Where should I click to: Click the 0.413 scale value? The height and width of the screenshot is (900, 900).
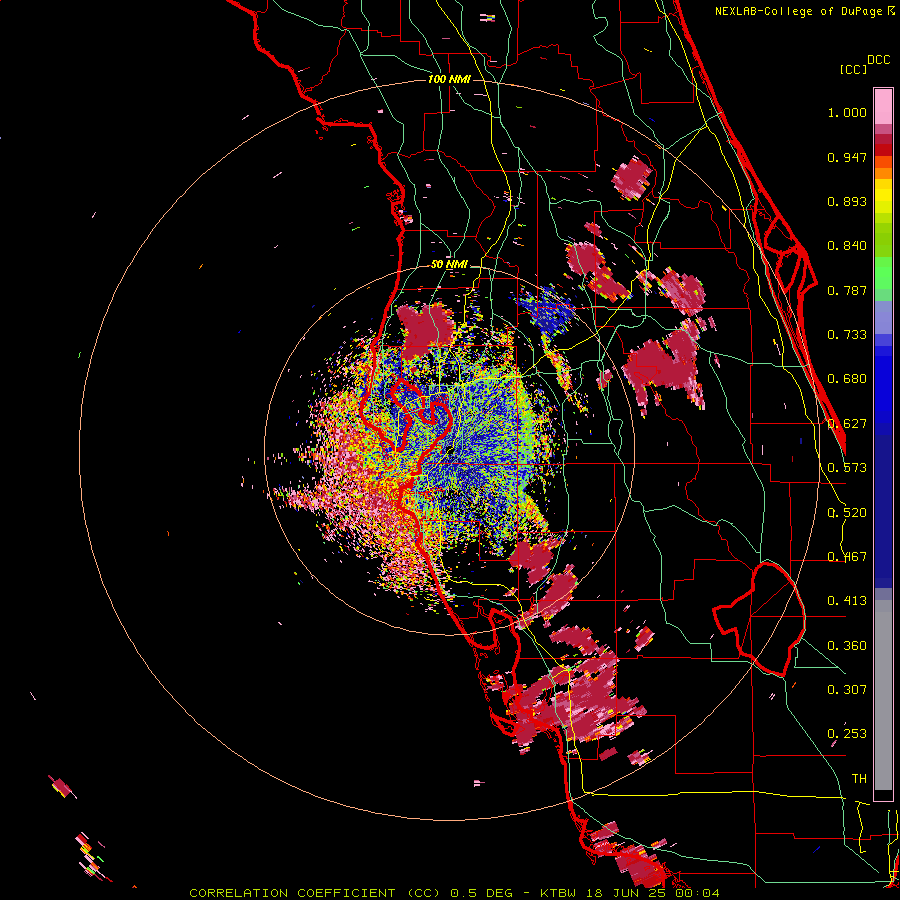pos(847,601)
